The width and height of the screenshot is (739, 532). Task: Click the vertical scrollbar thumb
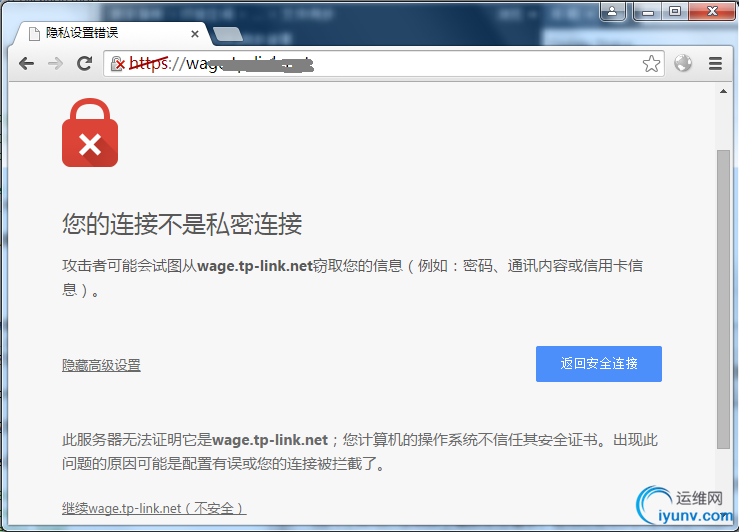click(x=723, y=299)
